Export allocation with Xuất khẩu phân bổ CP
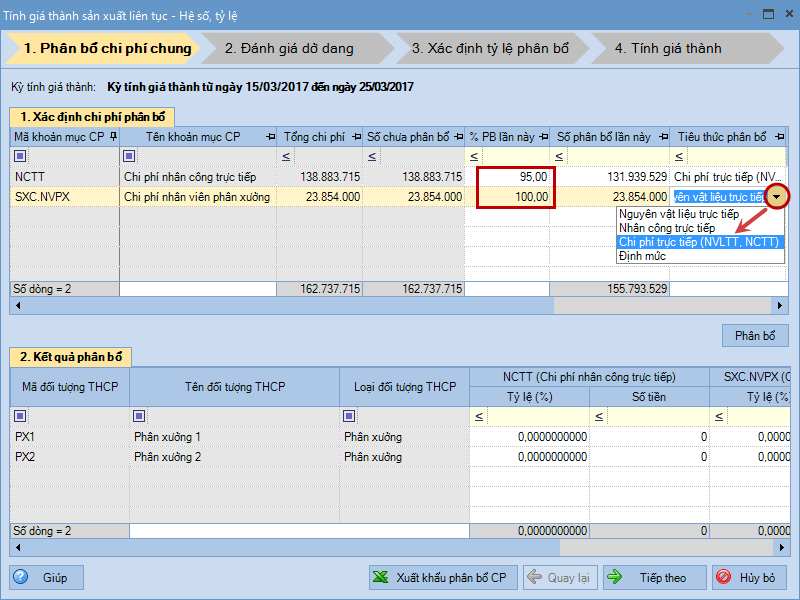The image size is (800, 600). tap(440, 577)
